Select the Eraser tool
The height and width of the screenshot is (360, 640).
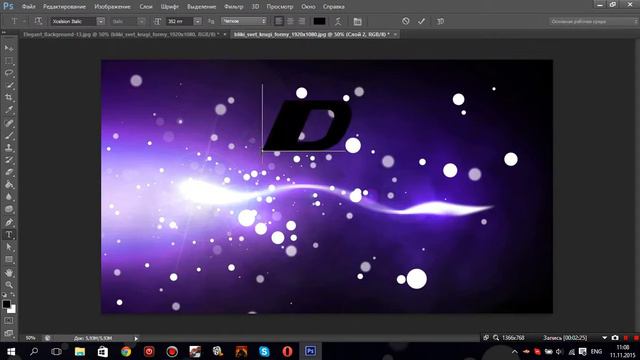point(9,172)
